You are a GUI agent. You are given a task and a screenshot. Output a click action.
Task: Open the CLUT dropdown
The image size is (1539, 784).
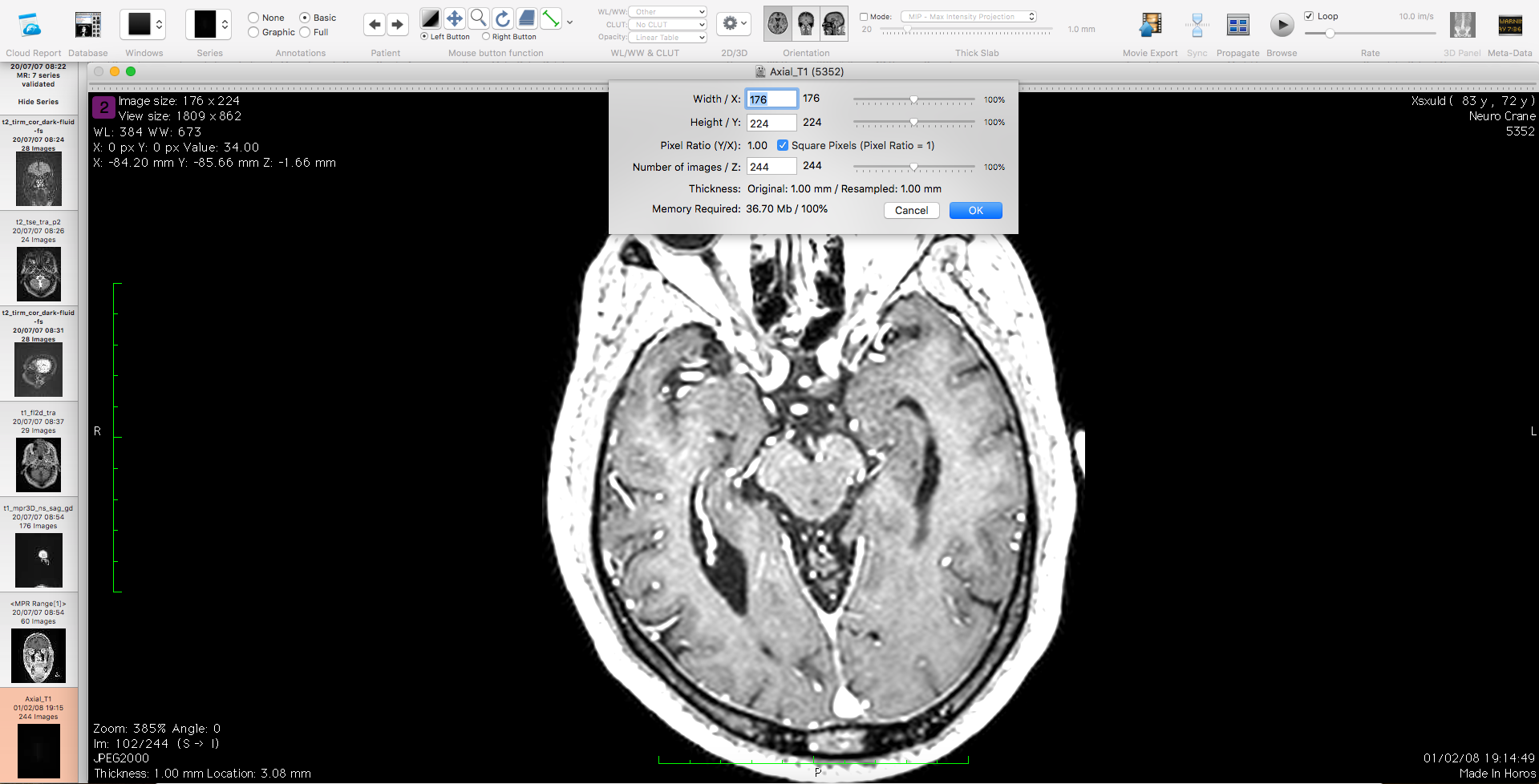pyautogui.click(x=667, y=25)
